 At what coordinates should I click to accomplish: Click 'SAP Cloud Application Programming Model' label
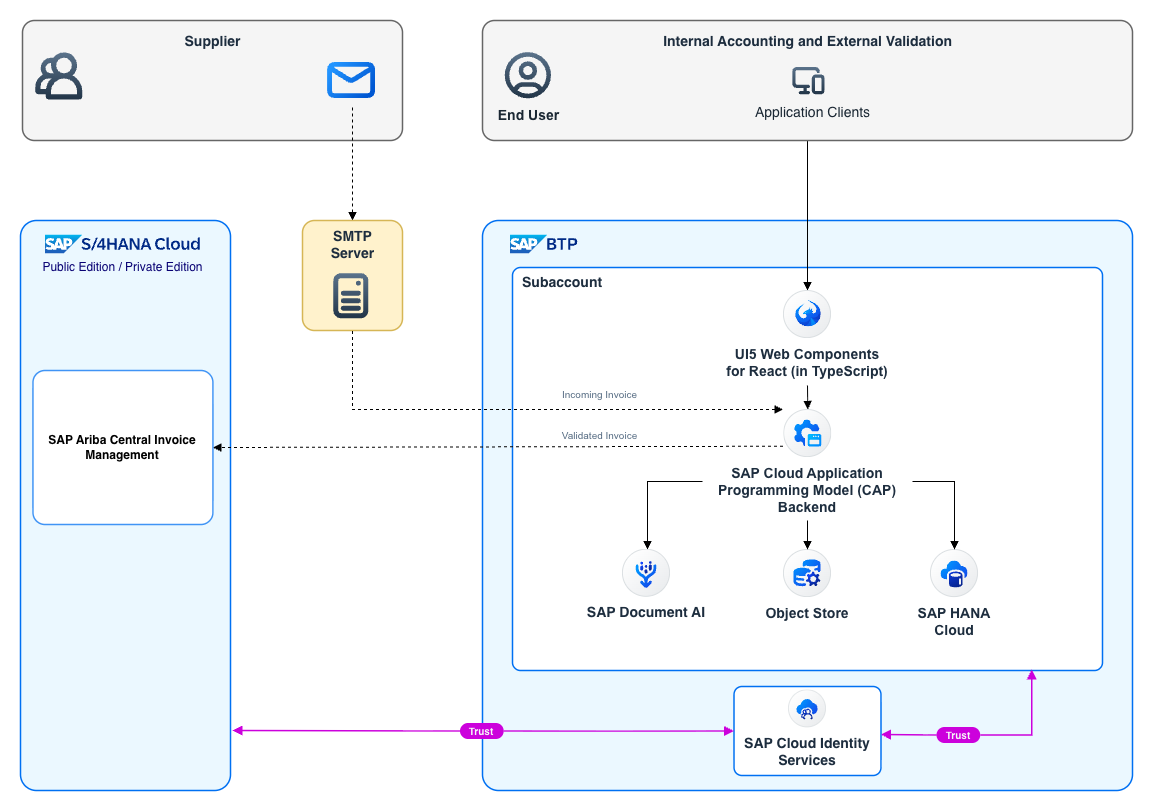point(807,490)
